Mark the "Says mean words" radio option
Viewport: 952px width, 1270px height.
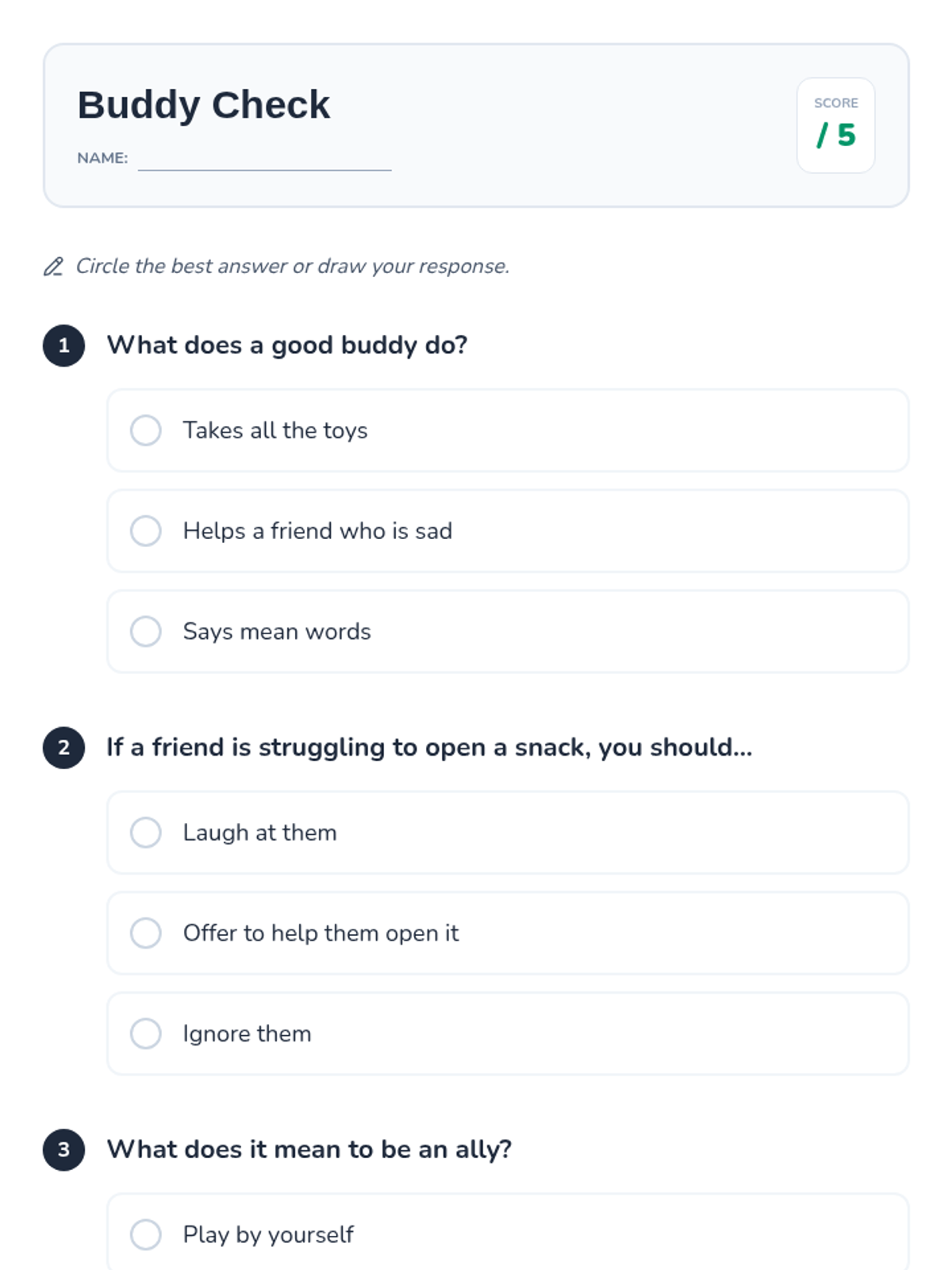(146, 632)
